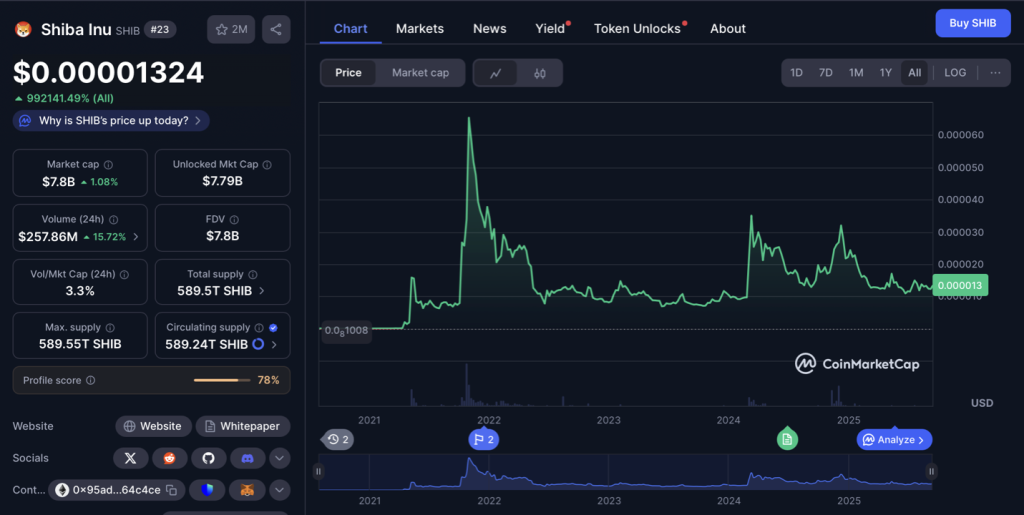Image resolution: width=1024 pixels, height=515 pixels.
Task: Open the Reddit social link
Action: coord(169,458)
